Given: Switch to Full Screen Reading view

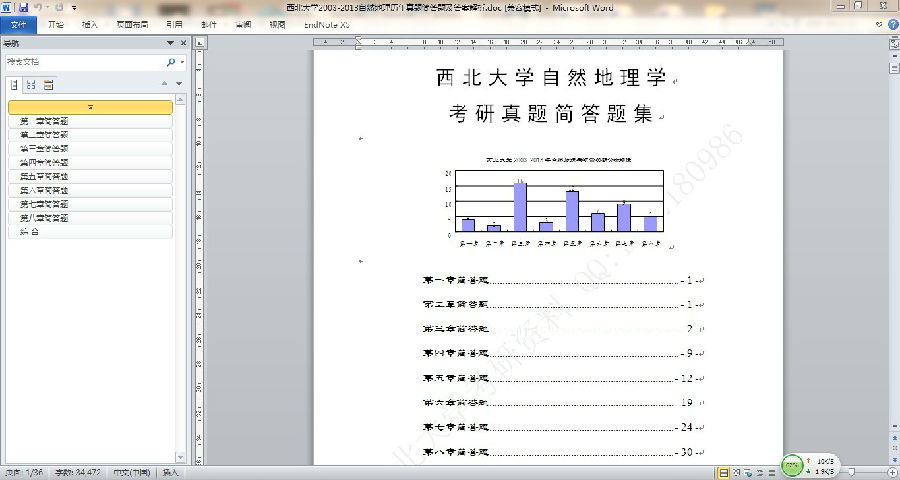Looking at the screenshot, I should 736,473.
